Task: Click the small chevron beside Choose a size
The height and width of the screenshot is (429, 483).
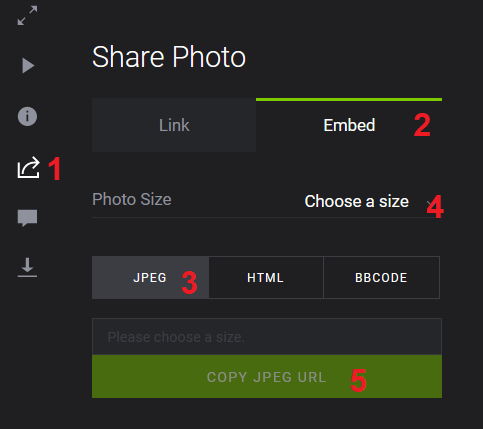Action: tap(429, 202)
